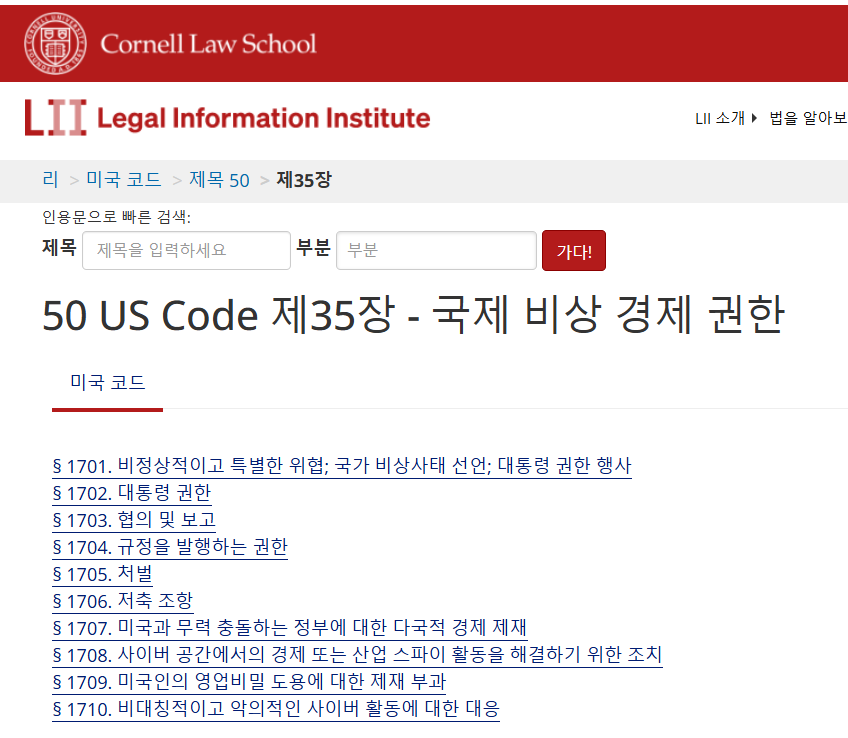Viewport: 848px width, 738px height.
Task: Click the '인용문으로 빠른 검색:' label
Action: pos(116,217)
